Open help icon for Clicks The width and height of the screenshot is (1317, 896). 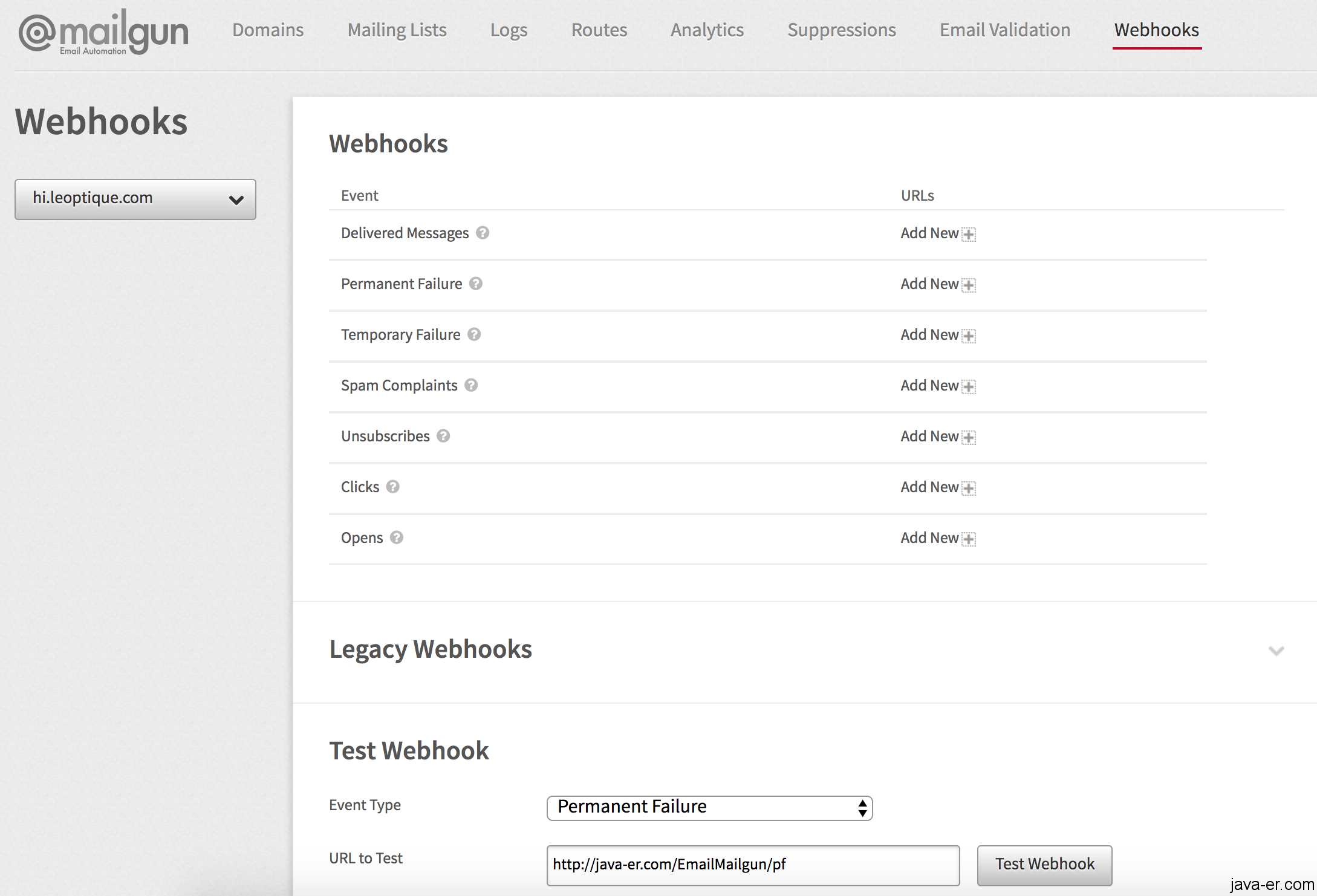(x=393, y=487)
